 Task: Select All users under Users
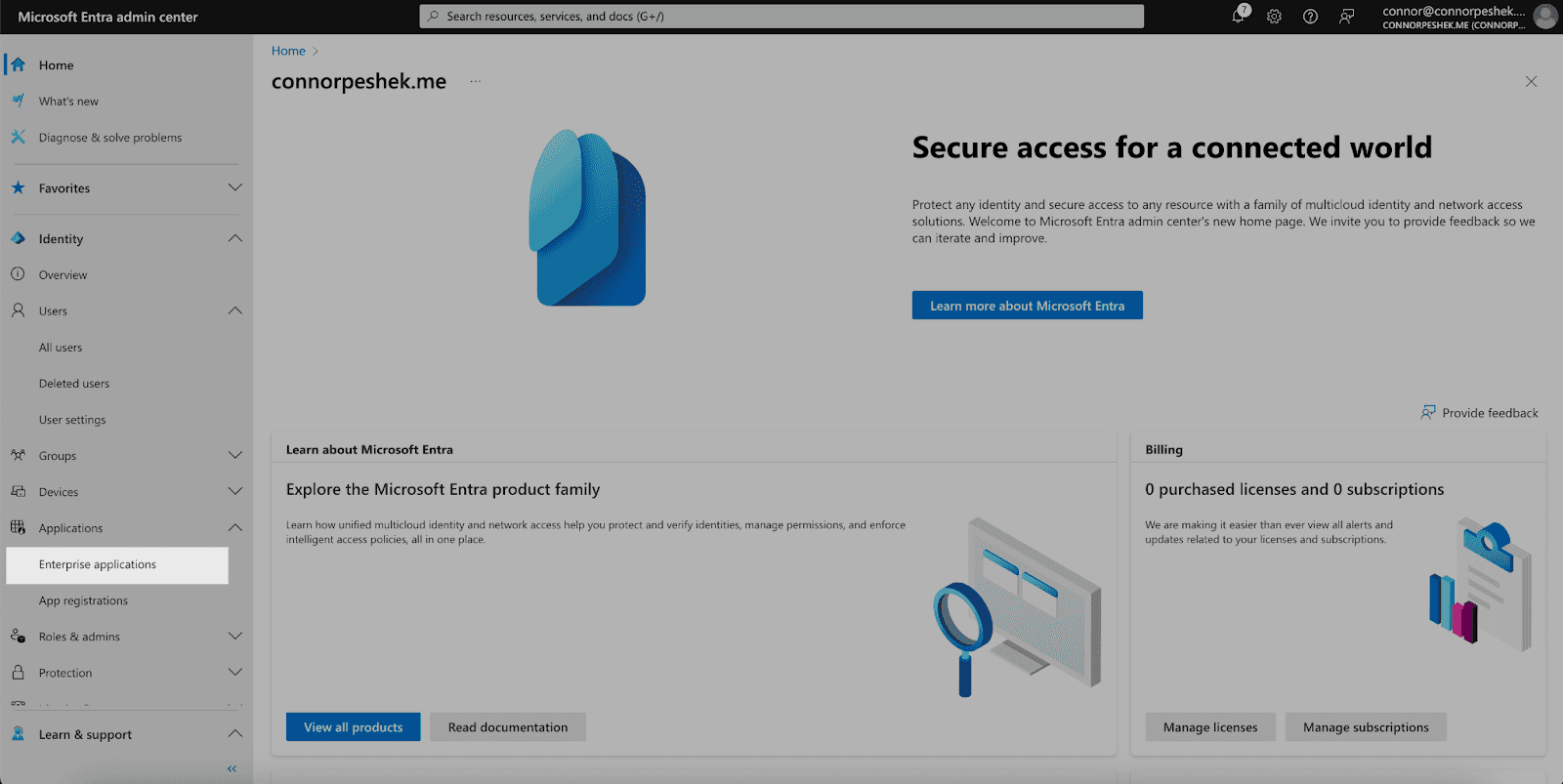click(61, 347)
